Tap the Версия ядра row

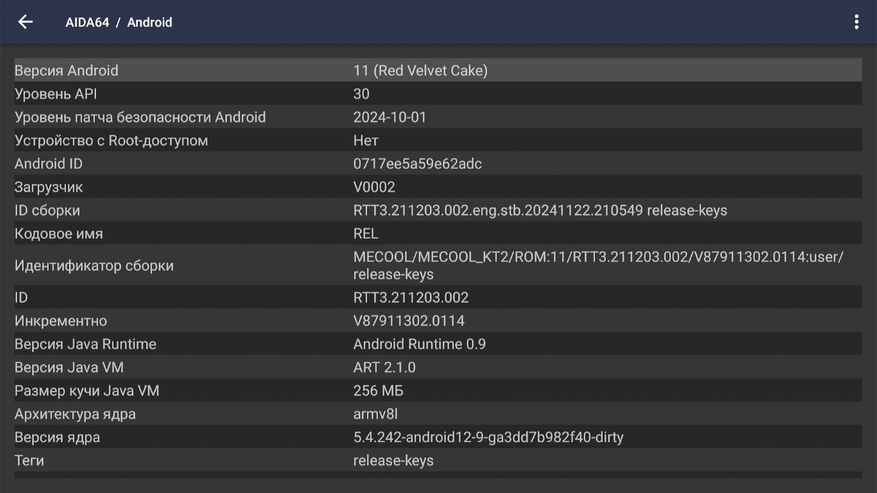point(437,437)
